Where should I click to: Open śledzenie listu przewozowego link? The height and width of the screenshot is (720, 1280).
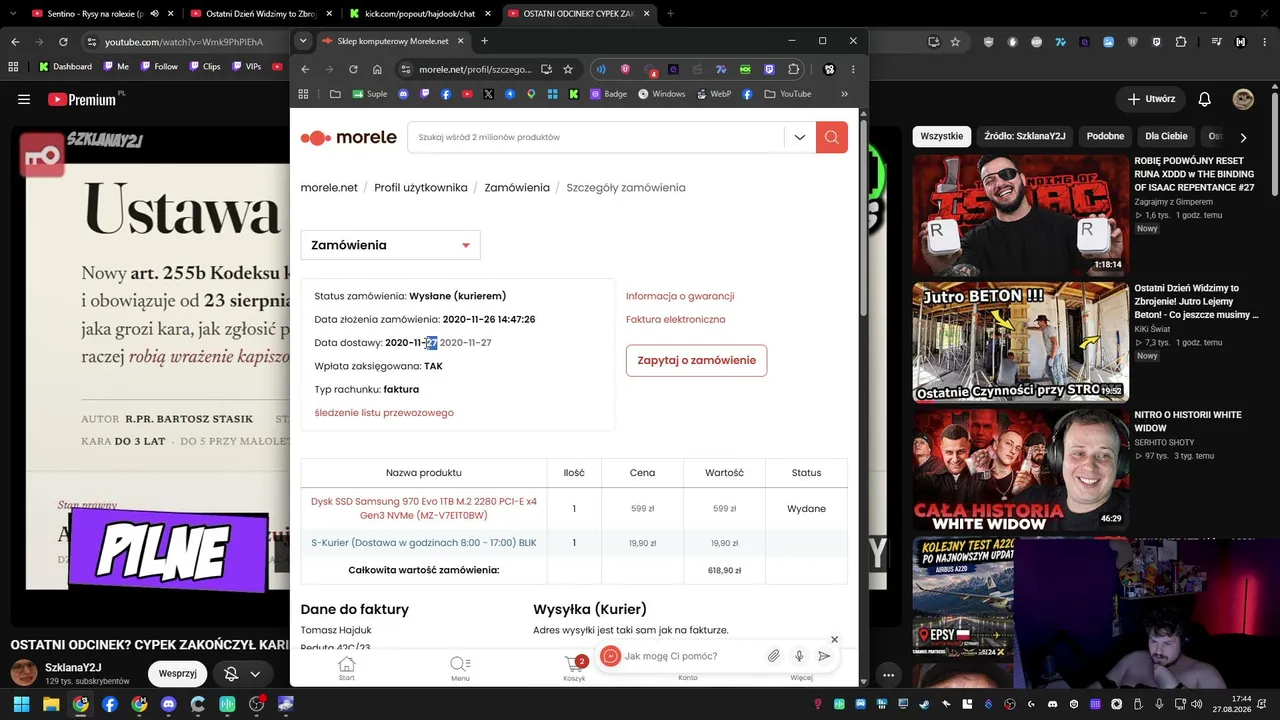(x=384, y=413)
